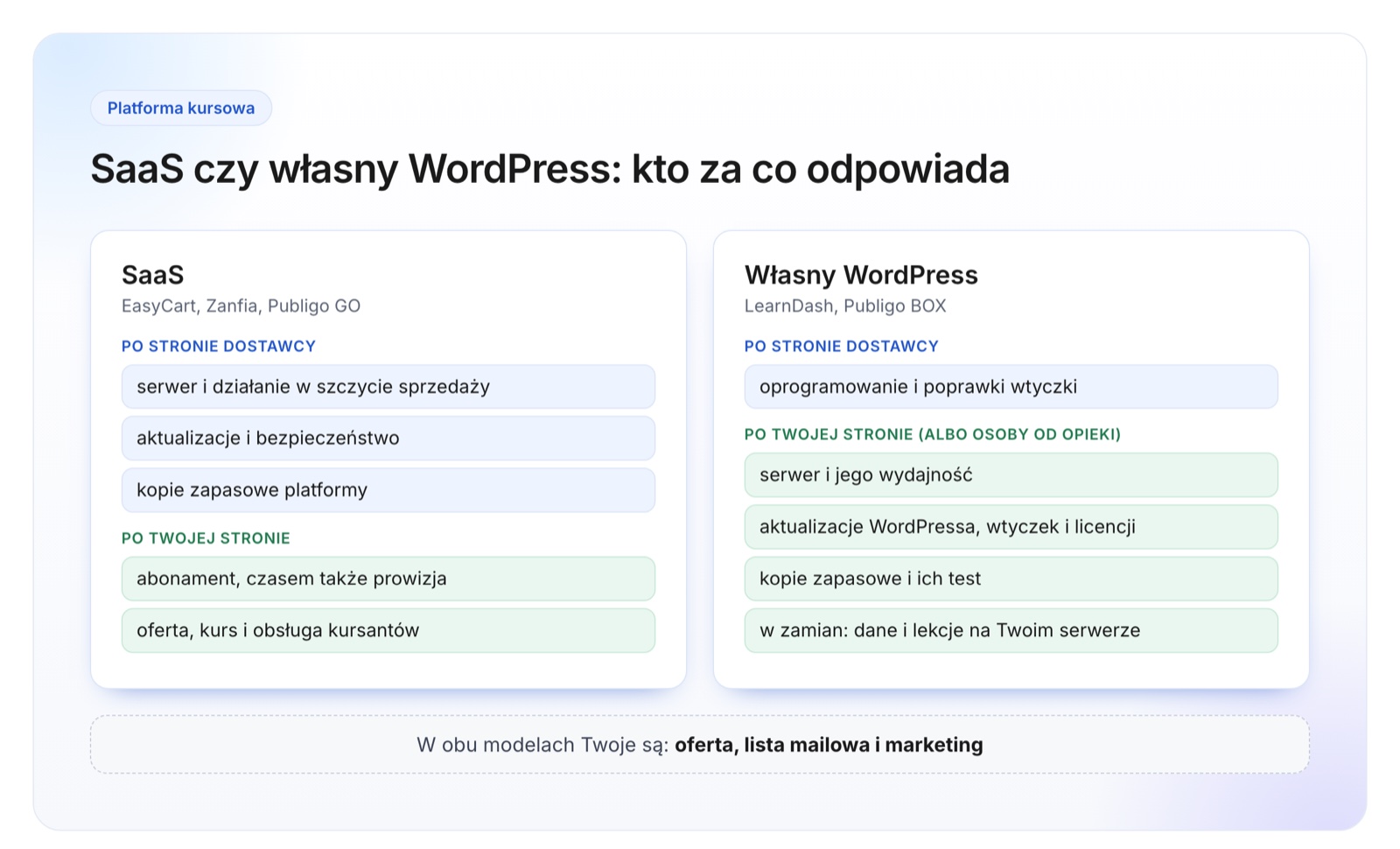1400x849 pixels.
Task: Select "aktualizacje WordPressa, wtyczek i licencji" row
Action: pos(1011,527)
